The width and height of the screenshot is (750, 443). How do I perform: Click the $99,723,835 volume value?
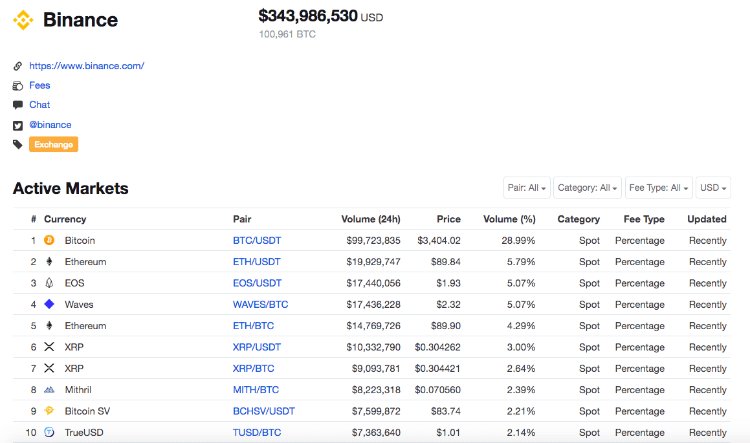[374, 241]
